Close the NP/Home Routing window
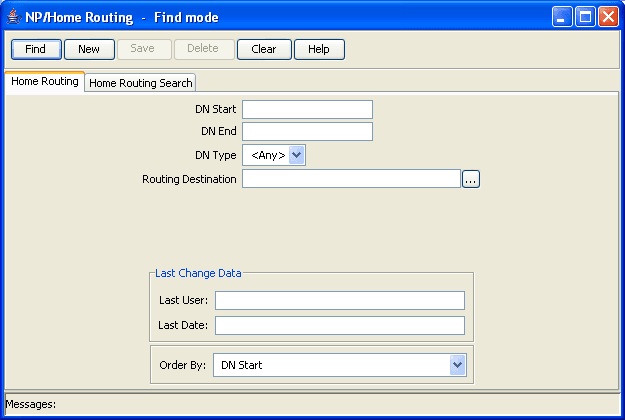This screenshot has height=420, width=625. tap(608, 17)
